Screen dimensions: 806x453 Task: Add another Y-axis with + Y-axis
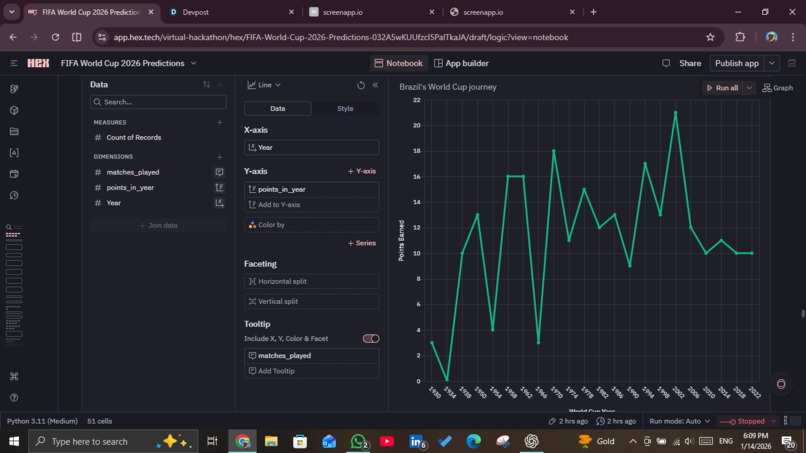pos(362,171)
